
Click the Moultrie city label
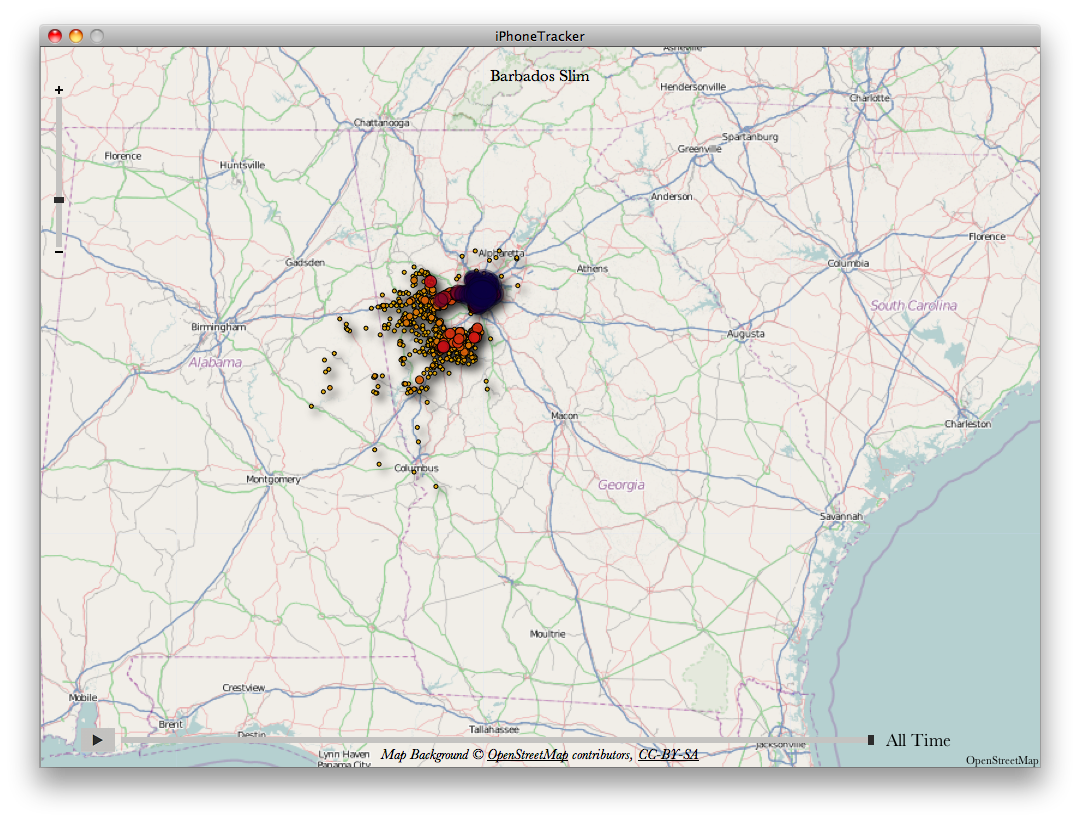(548, 634)
